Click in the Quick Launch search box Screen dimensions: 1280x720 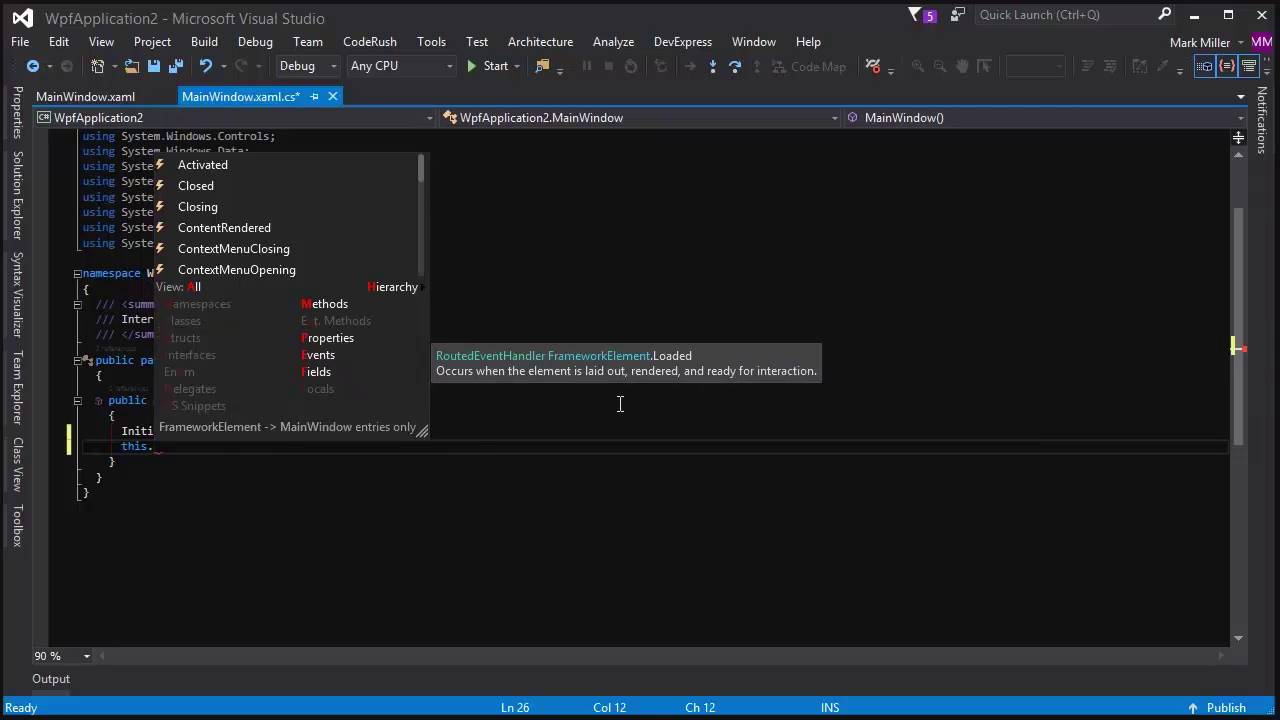1065,15
